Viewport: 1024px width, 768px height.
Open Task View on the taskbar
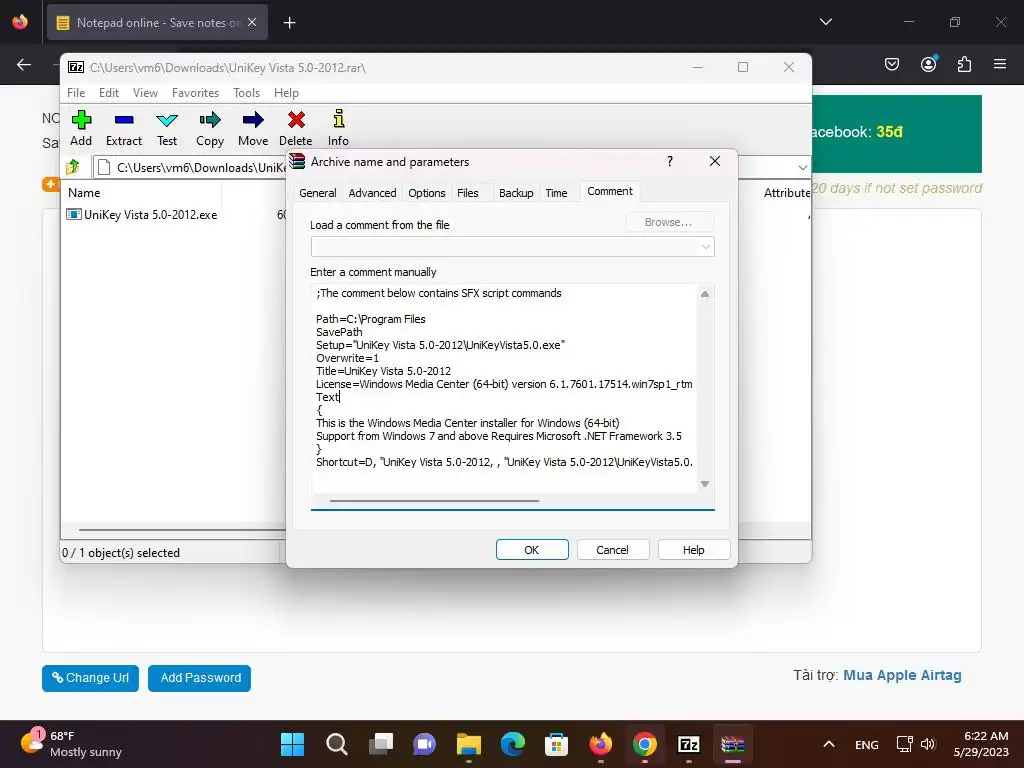point(381,744)
